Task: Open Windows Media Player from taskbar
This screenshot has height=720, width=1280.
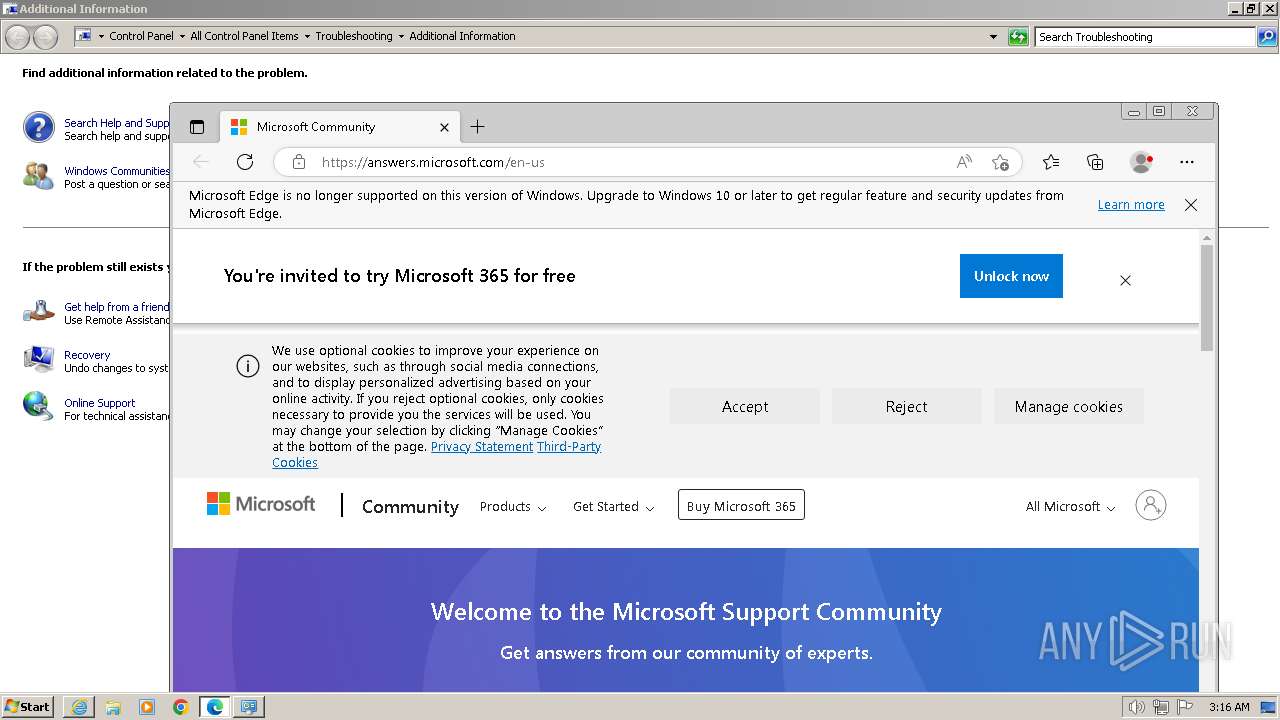Action: pos(147,707)
